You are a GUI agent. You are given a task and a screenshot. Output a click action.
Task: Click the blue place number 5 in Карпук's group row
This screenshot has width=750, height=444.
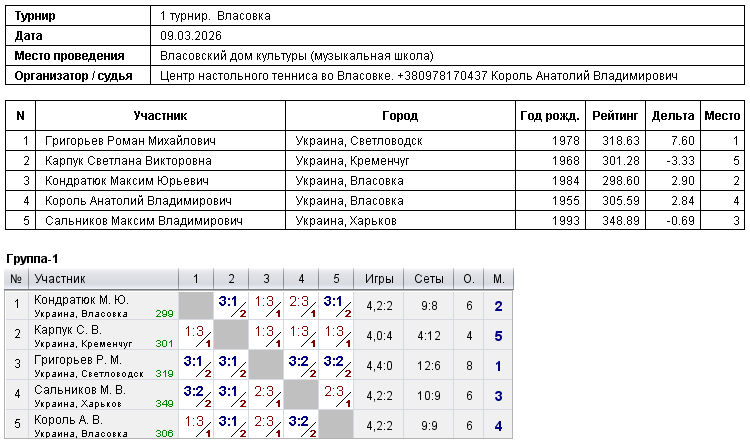click(498, 336)
